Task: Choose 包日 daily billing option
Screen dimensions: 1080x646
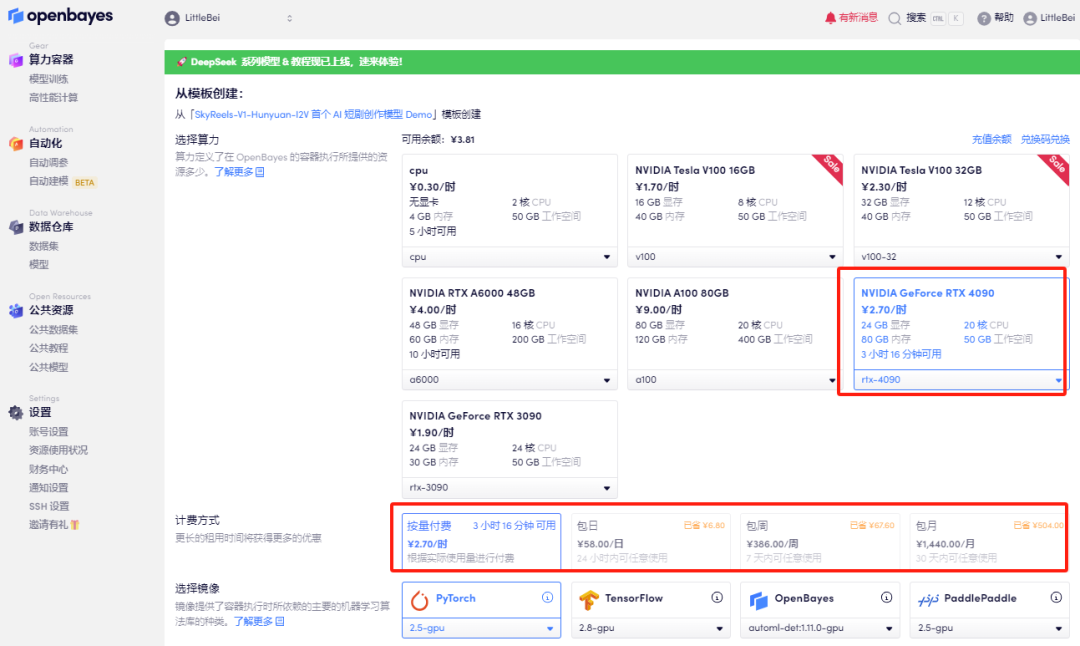Action: [650, 541]
